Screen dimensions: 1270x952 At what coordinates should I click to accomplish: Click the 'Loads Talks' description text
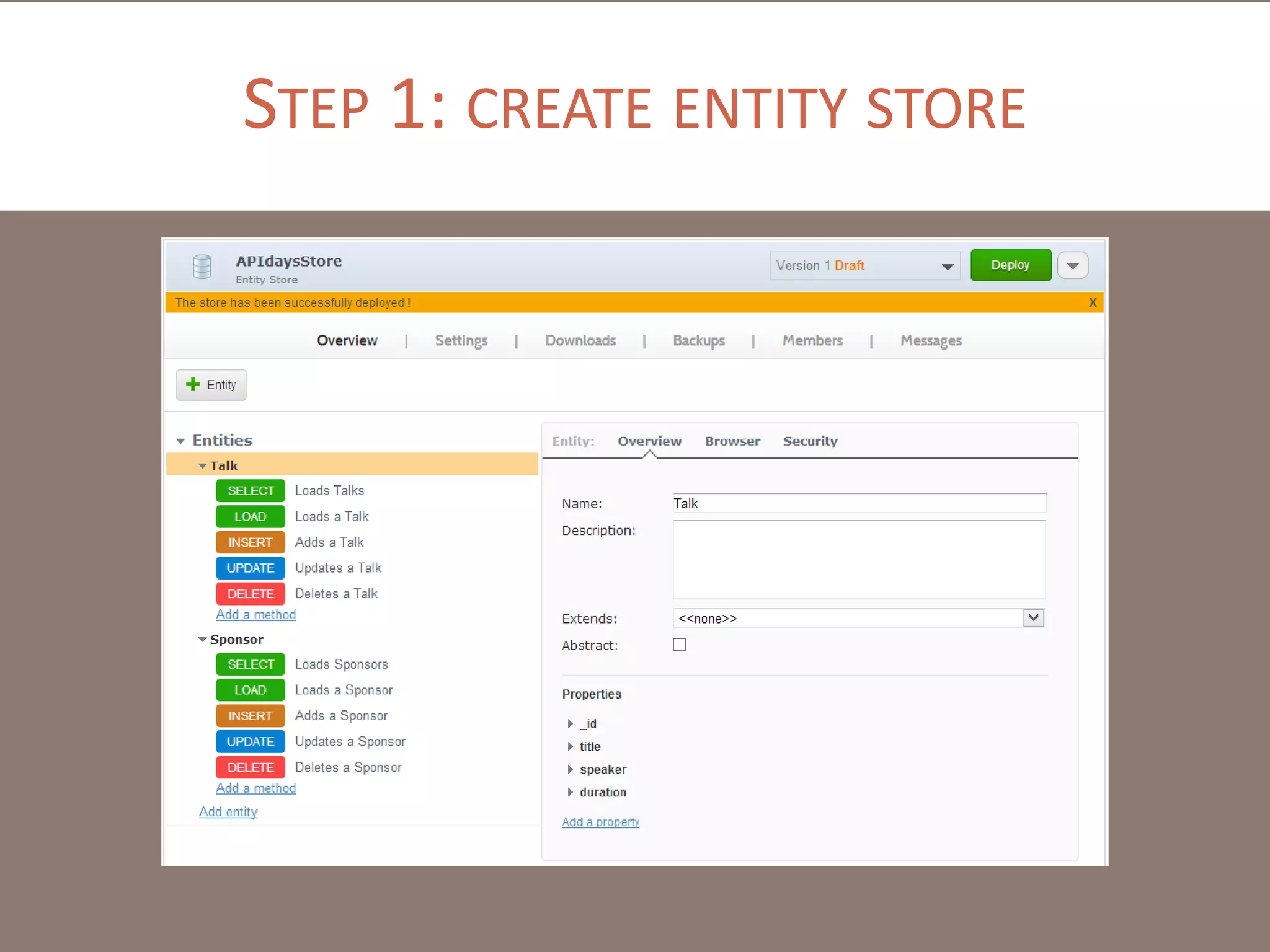329,490
